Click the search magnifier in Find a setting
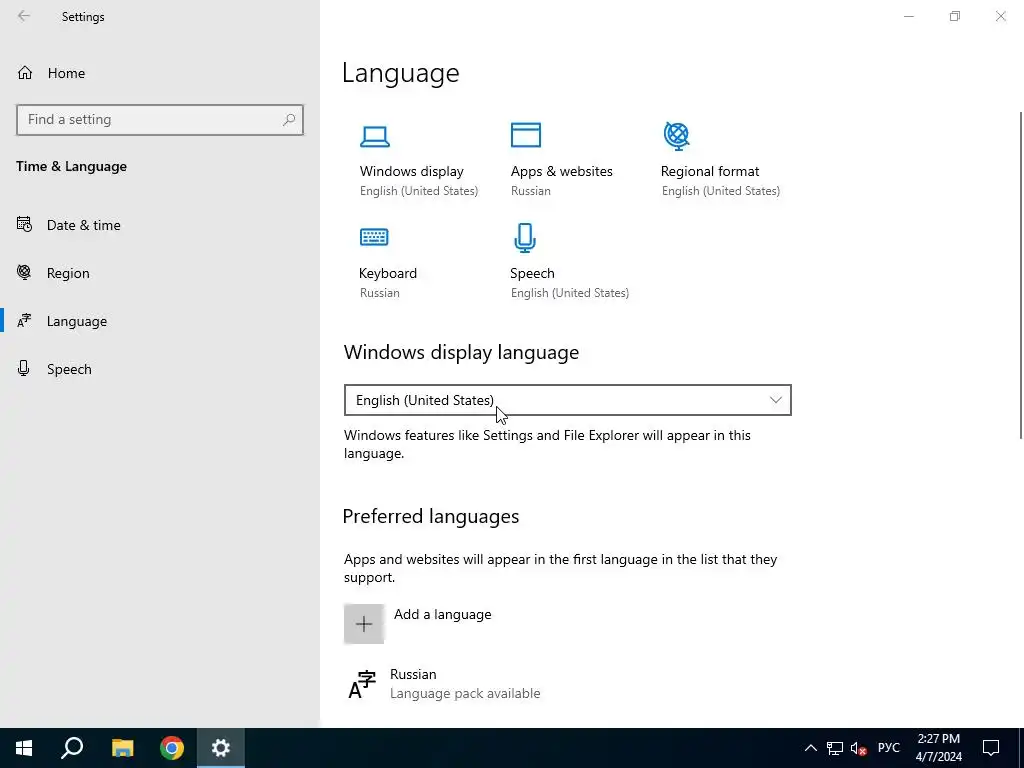 [x=289, y=120]
